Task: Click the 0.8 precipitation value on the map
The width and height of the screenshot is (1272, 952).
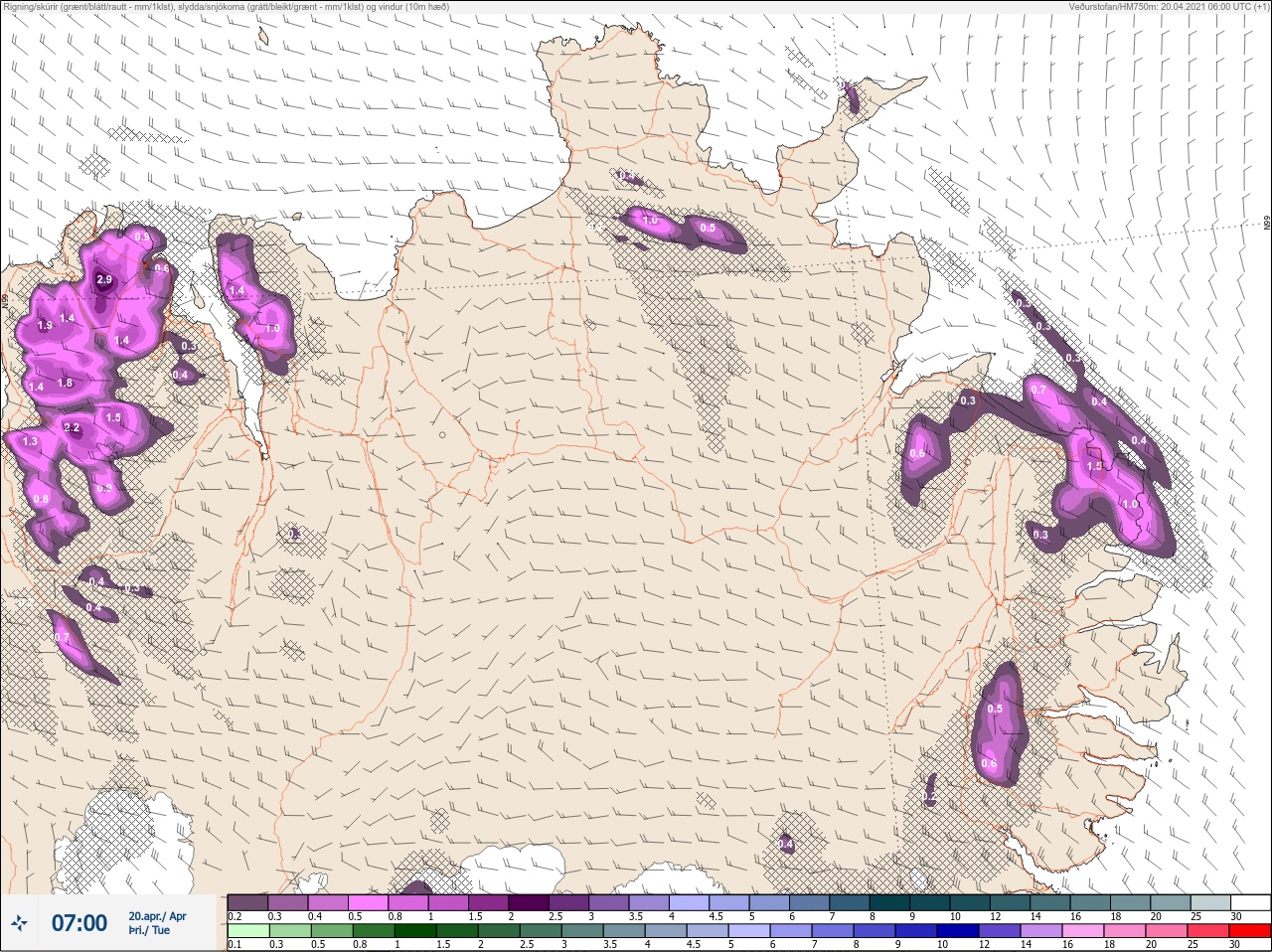Action: (41, 499)
